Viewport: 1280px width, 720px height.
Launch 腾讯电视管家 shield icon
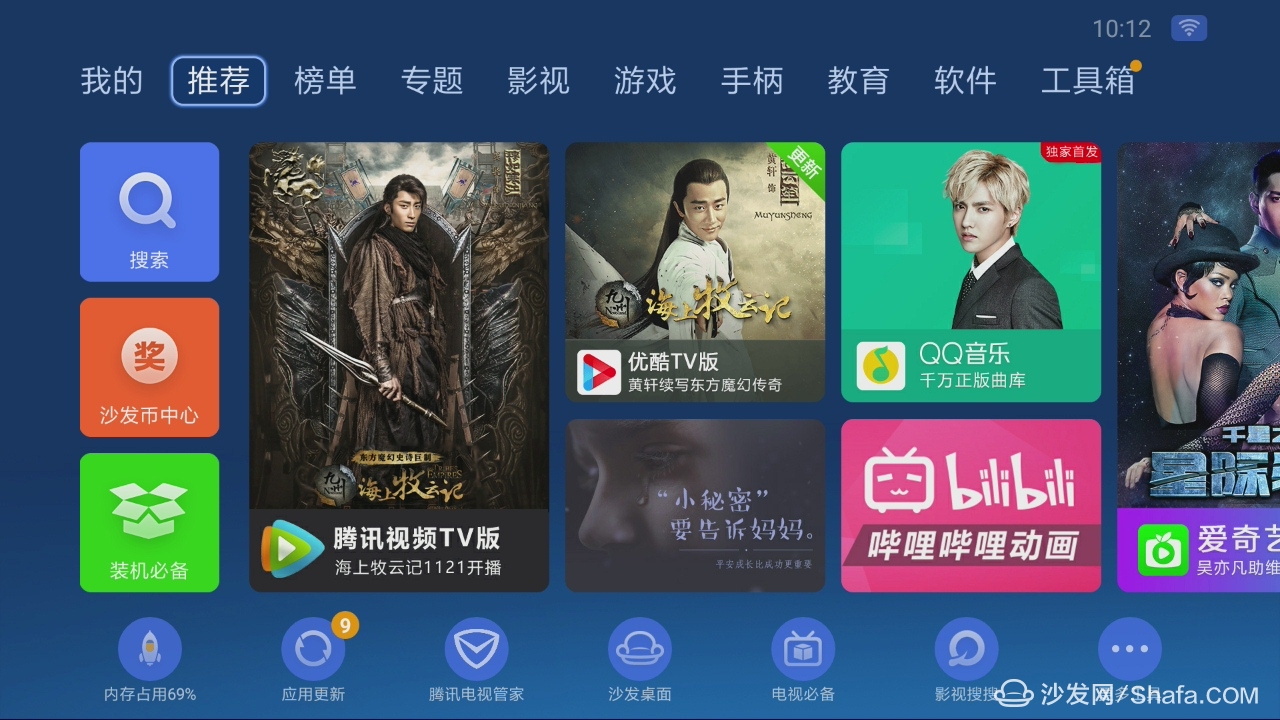(x=476, y=650)
